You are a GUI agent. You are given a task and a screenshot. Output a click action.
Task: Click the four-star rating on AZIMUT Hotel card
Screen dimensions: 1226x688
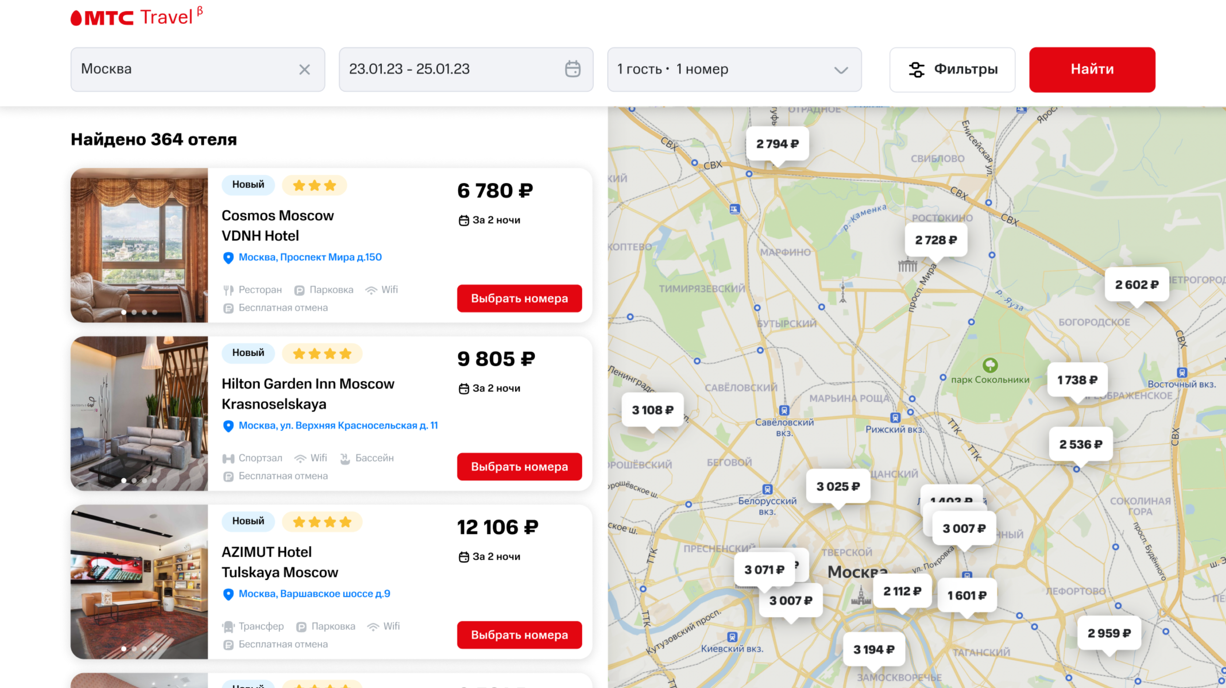(x=322, y=521)
